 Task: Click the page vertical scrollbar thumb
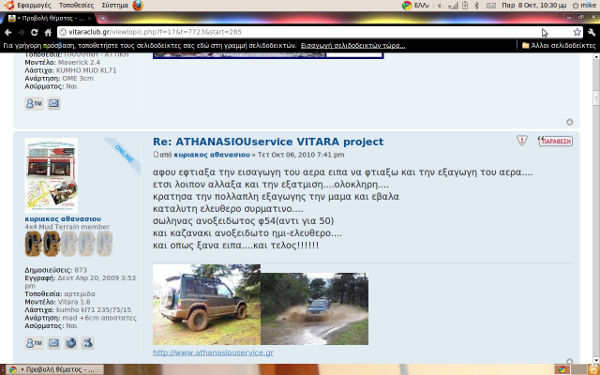pyautogui.click(x=596, y=98)
